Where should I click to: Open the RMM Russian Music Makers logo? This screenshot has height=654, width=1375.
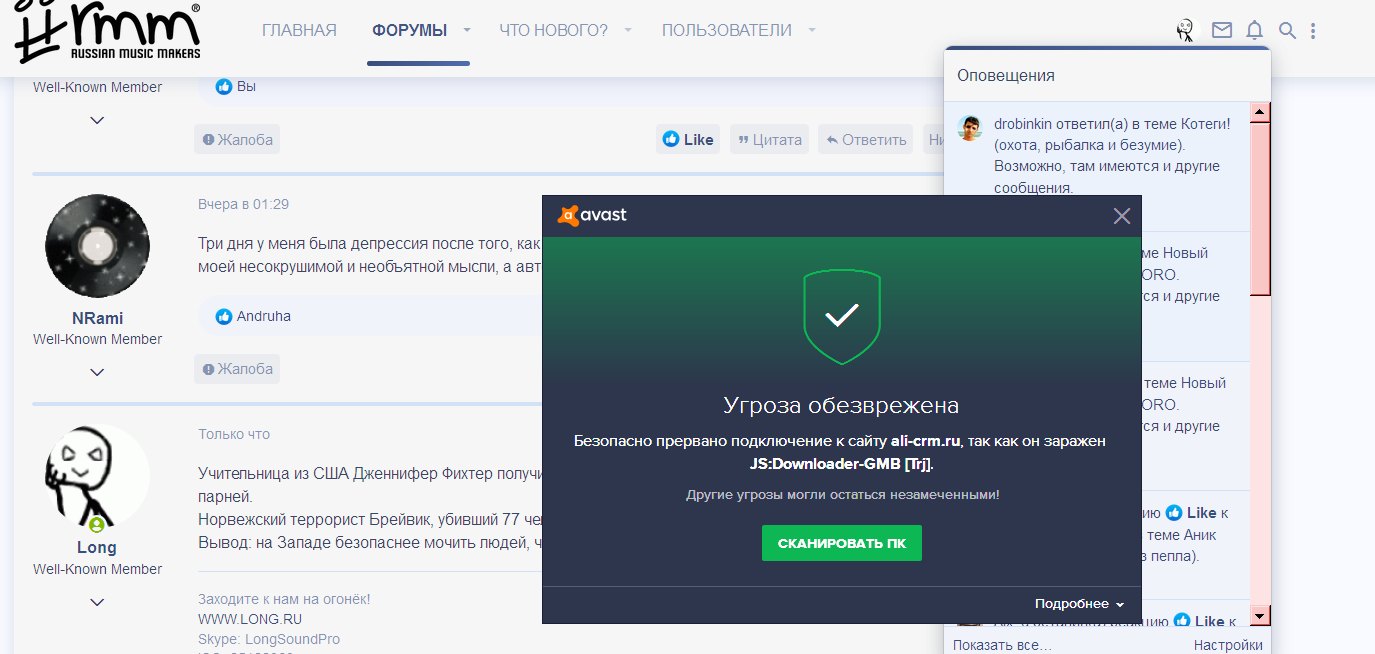(x=106, y=31)
